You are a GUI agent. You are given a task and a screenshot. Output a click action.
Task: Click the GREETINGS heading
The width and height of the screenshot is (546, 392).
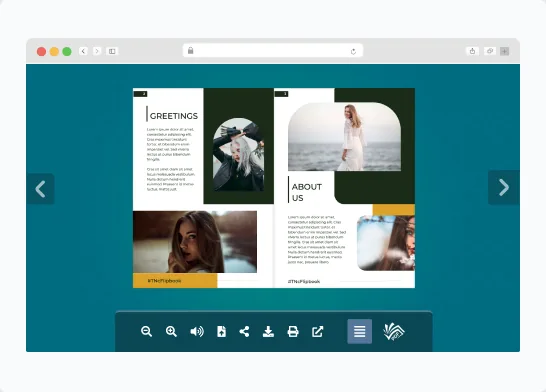pyautogui.click(x=174, y=116)
